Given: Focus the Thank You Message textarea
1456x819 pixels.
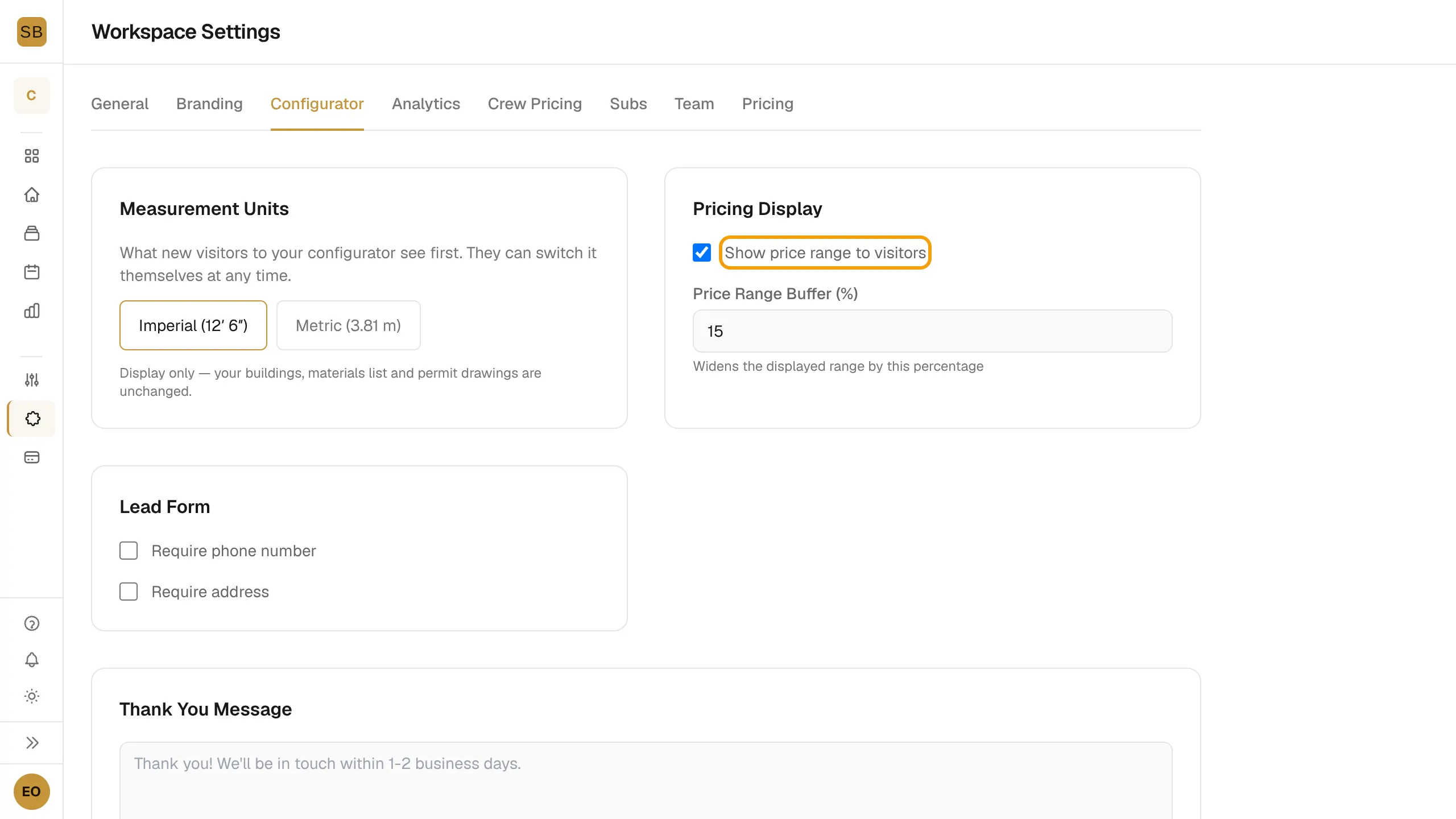Looking at the screenshot, I should coord(646,780).
